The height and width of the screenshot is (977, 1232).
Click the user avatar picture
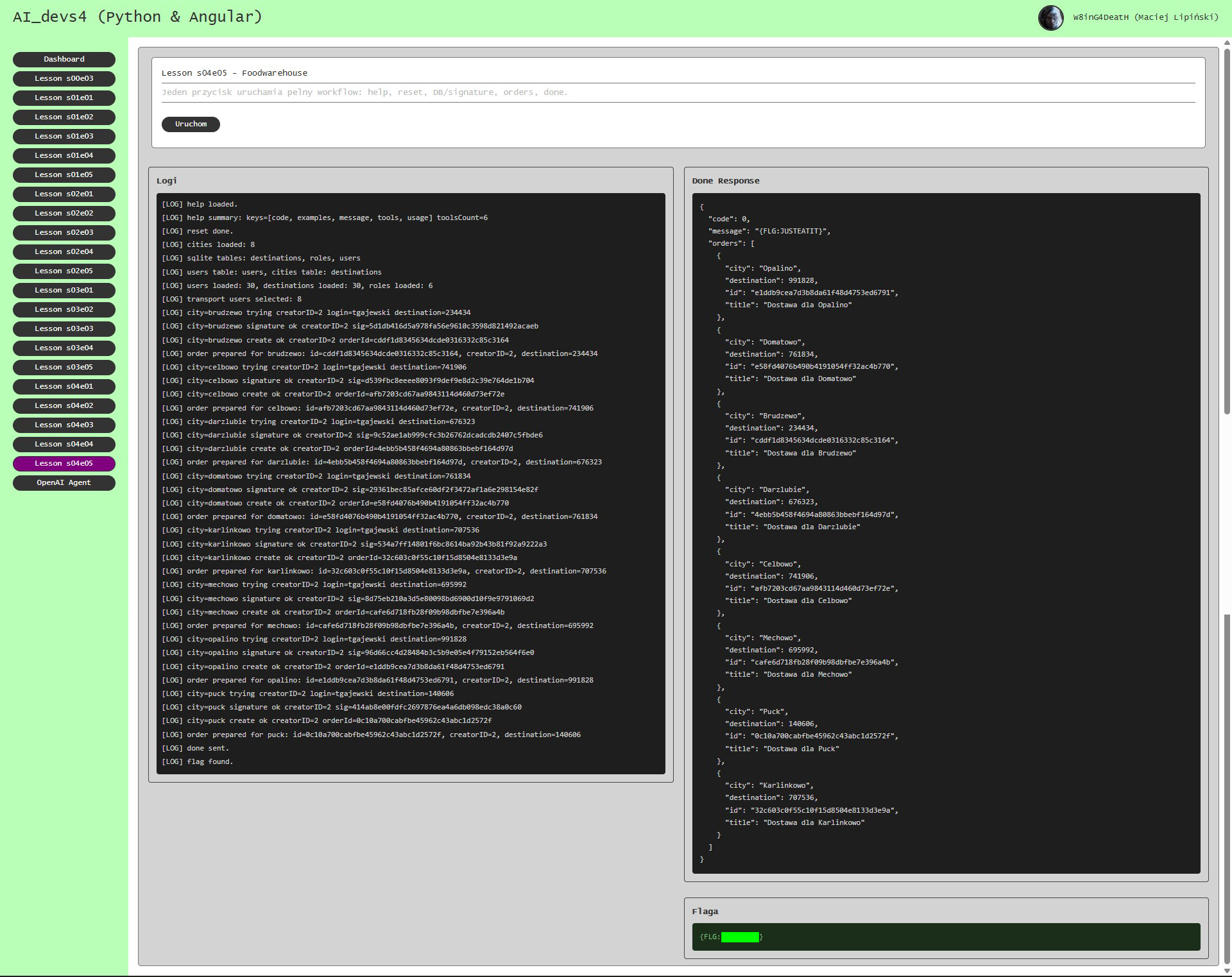pyautogui.click(x=1050, y=17)
